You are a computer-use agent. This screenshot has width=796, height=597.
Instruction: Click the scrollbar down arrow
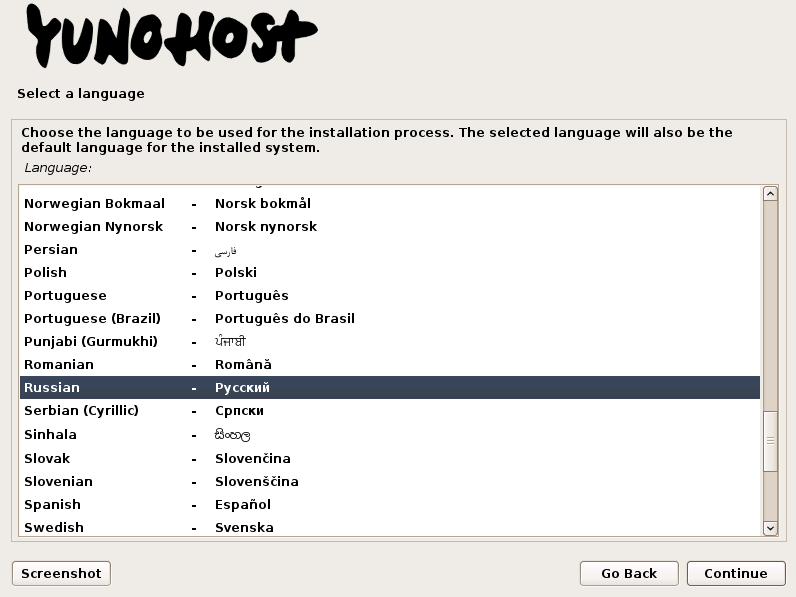pyautogui.click(x=770, y=528)
